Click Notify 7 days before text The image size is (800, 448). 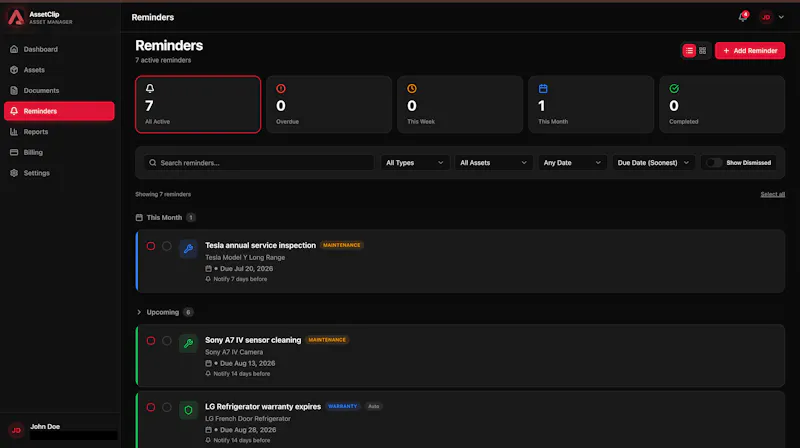[240, 279]
